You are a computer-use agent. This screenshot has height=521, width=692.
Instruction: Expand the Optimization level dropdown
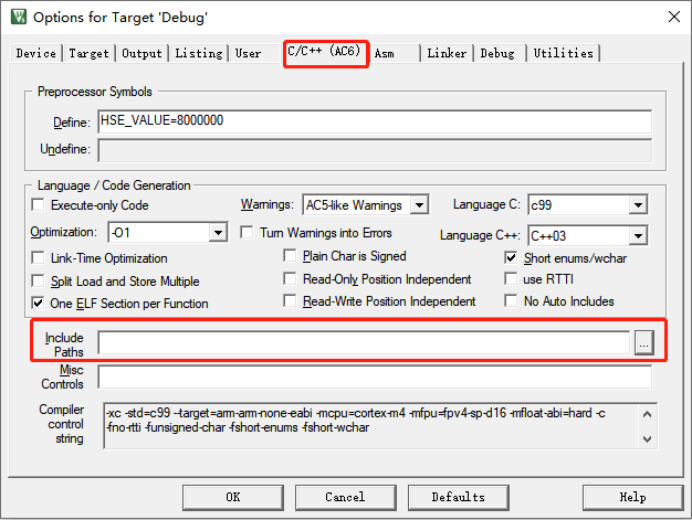218,233
